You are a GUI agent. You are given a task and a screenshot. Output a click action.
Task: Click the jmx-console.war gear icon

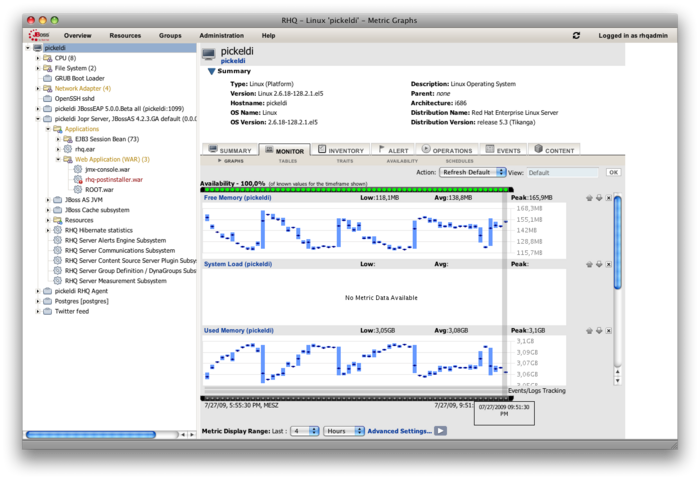point(78,169)
